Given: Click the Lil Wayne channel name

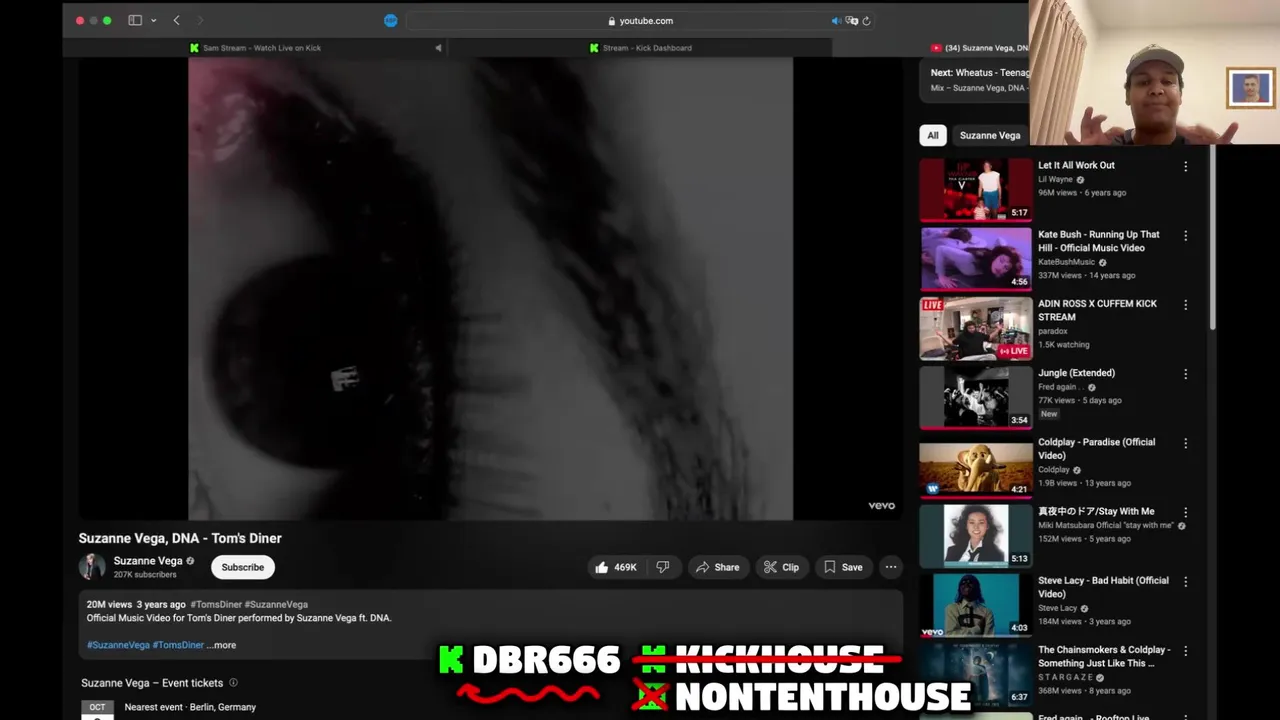Looking at the screenshot, I should click(x=1055, y=180).
